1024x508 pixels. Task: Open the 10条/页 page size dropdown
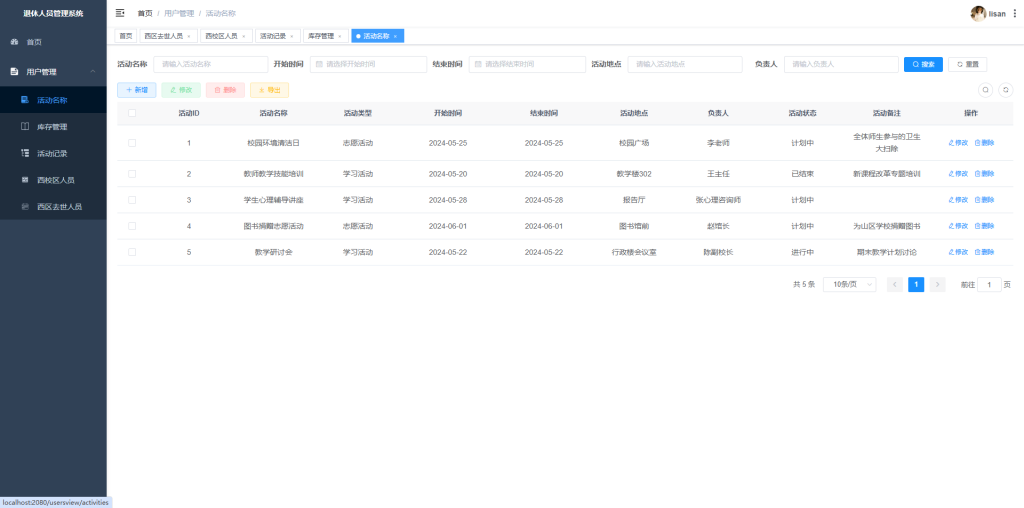[x=849, y=284]
